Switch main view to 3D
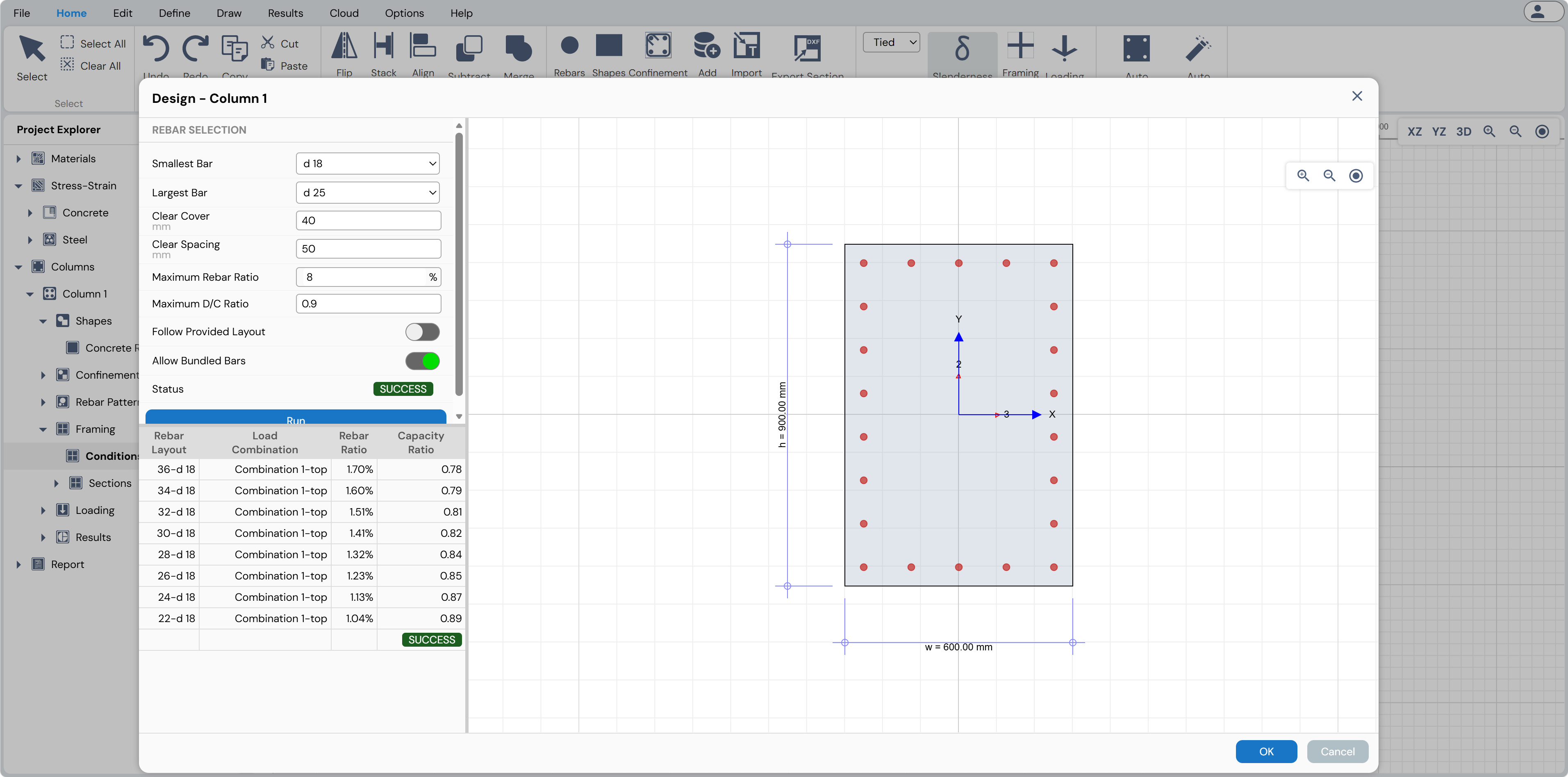The height and width of the screenshot is (777, 1568). pyautogui.click(x=1463, y=132)
